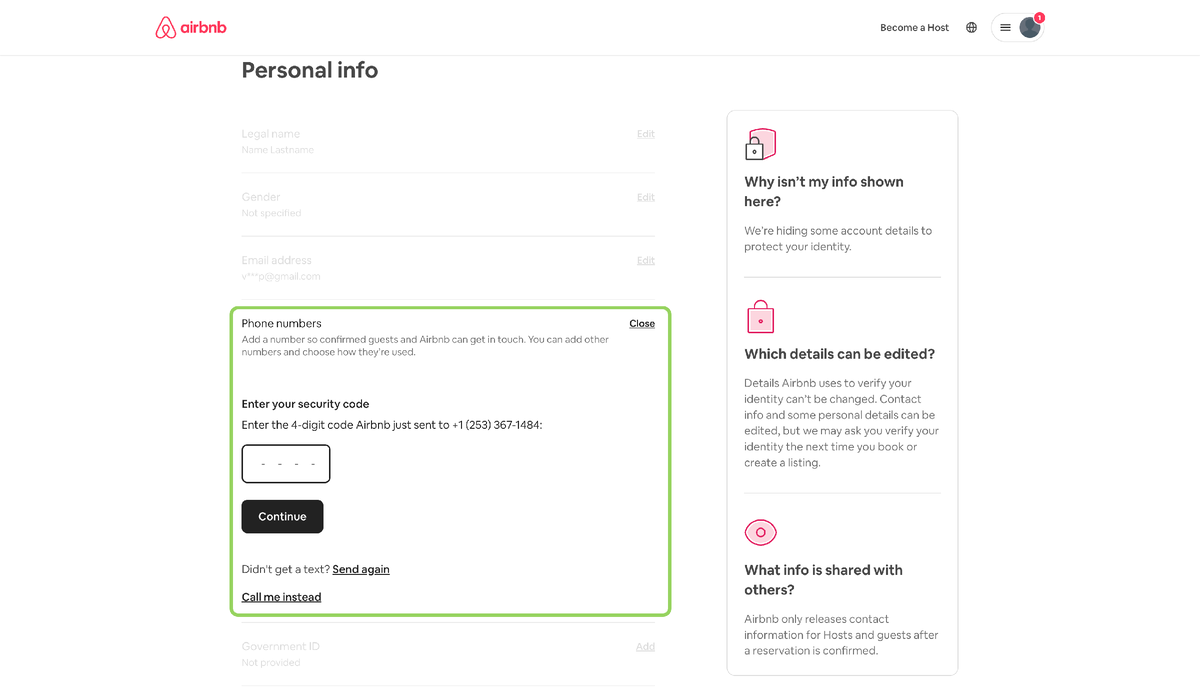Click the circular target icon above sharing info
Viewport: 1200px width, 695px height.
pyautogui.click(x=760, y=532)
